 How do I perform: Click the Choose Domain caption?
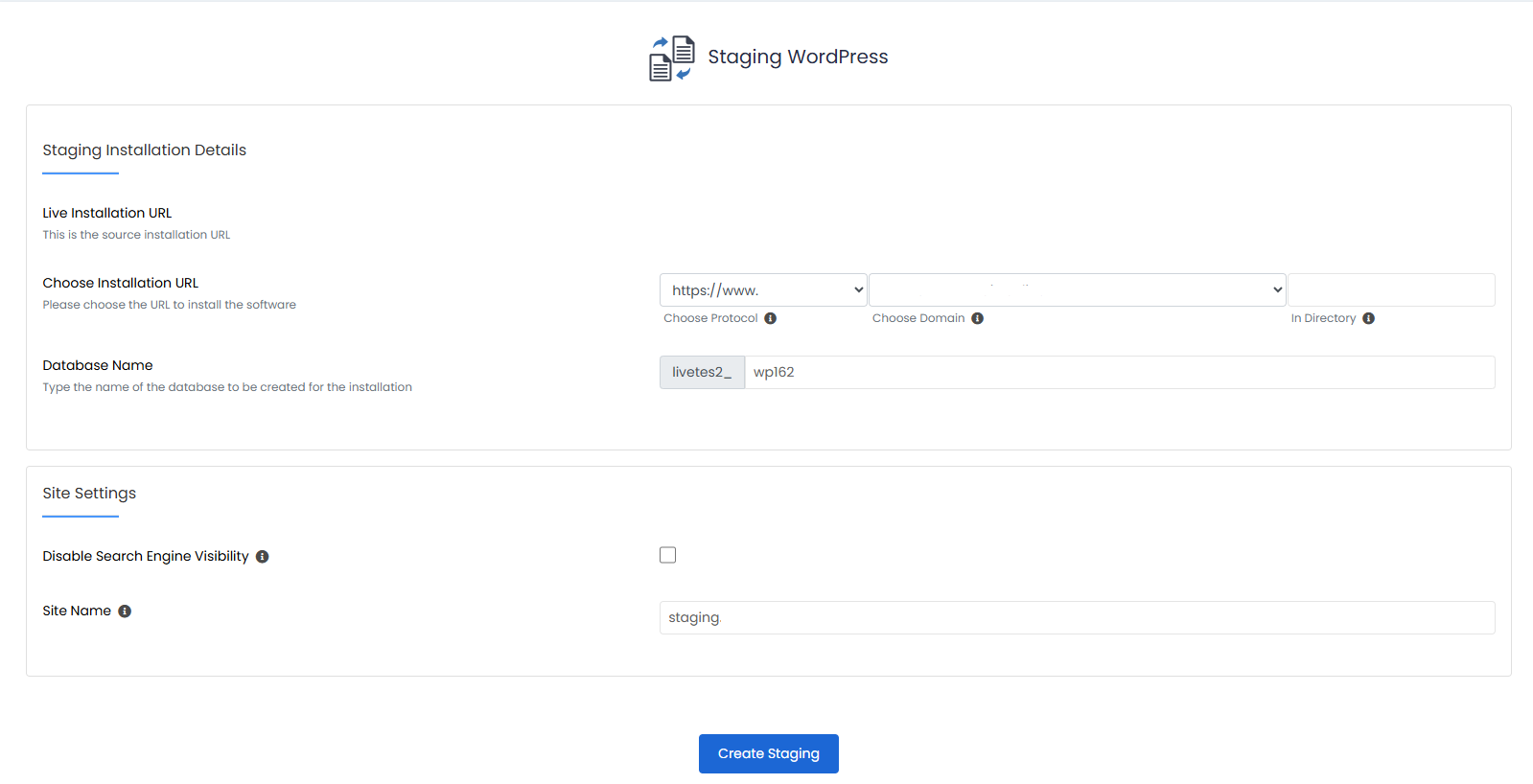pos(918,318)
